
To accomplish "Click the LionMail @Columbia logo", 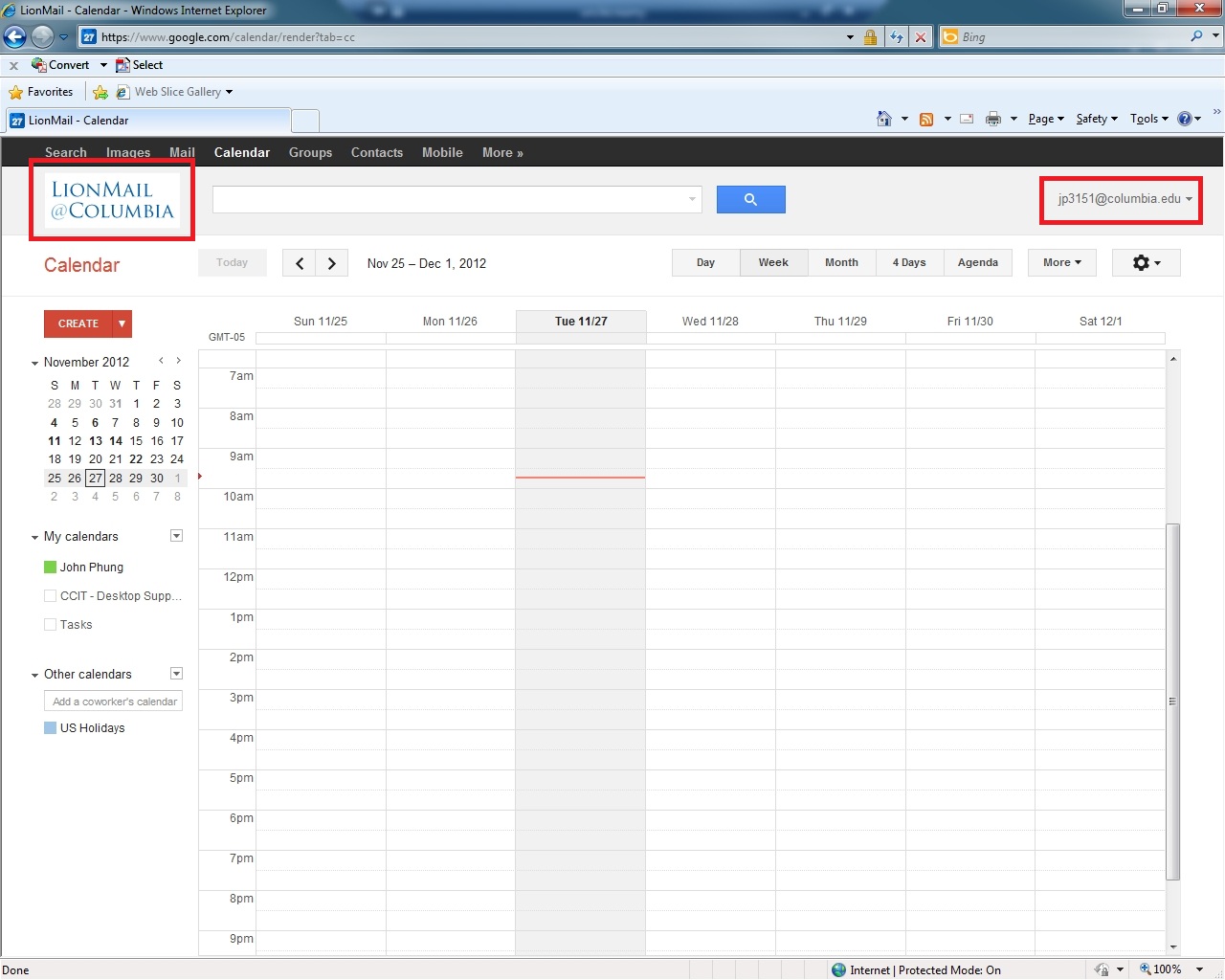I will tap(113, 200).
